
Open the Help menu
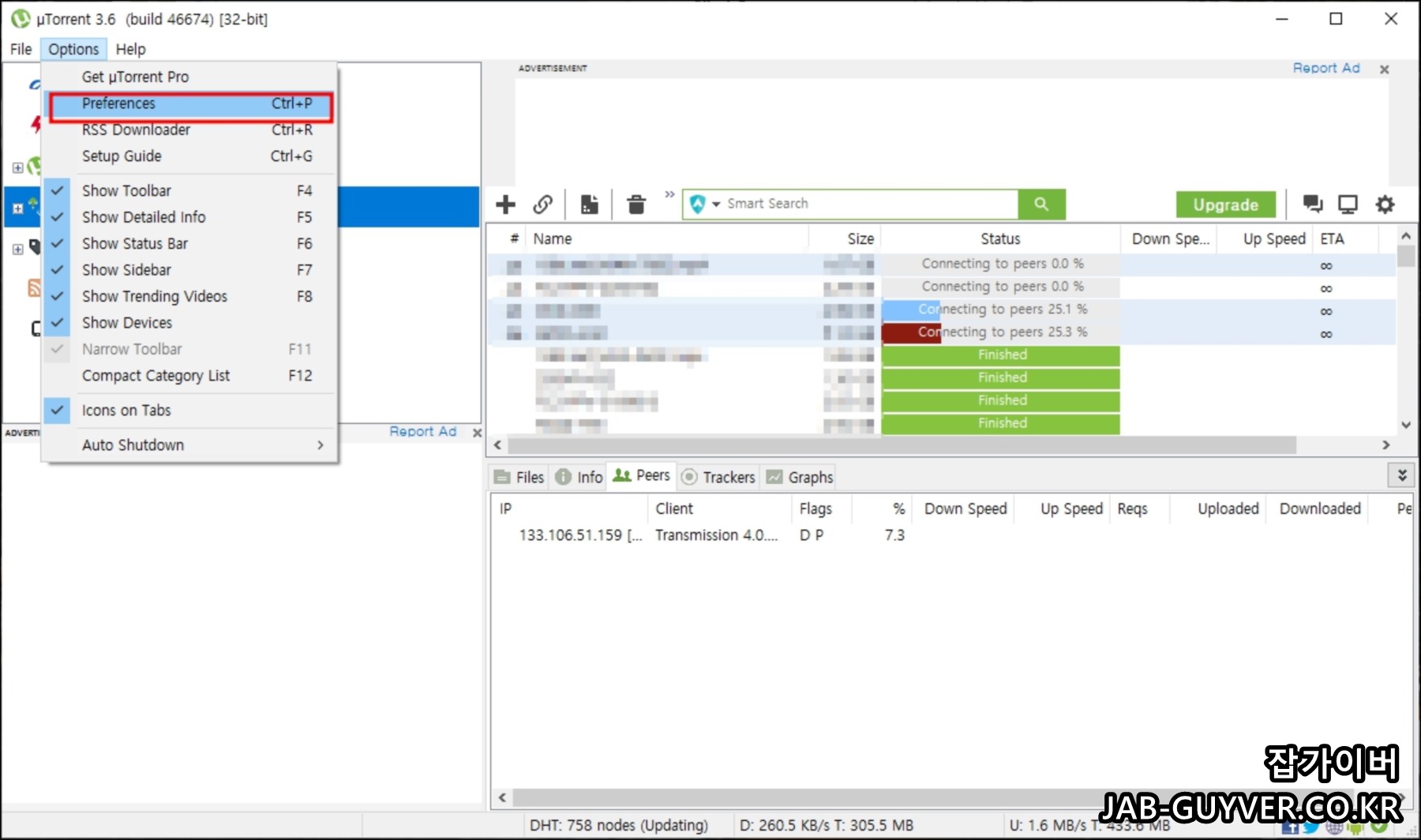130,49
